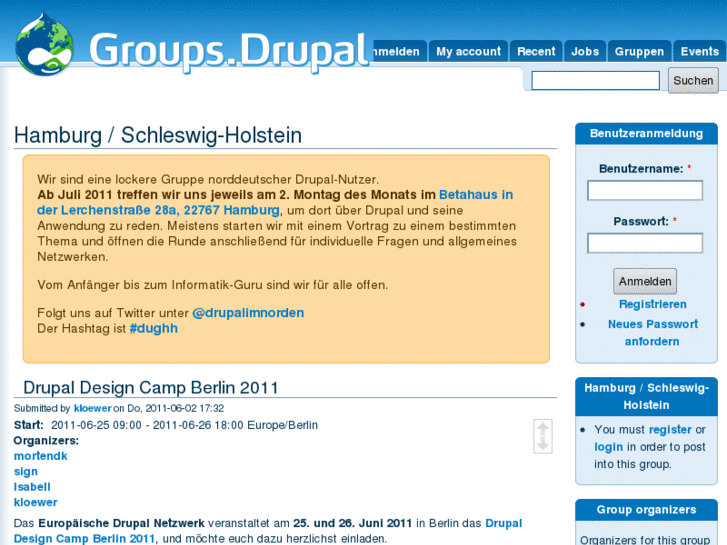Image resolution: width=727 pixels, height=545 pixels.
Task: Click the event Start date text
Action: click(184, 425)
